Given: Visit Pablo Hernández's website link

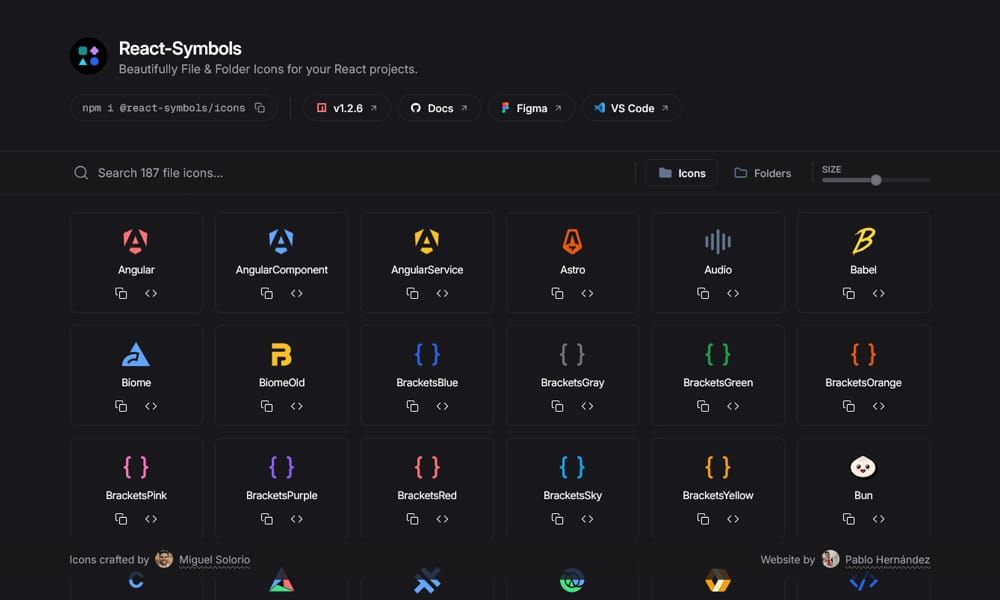Looking at the screenshot, I should click(x=888, y=560).
